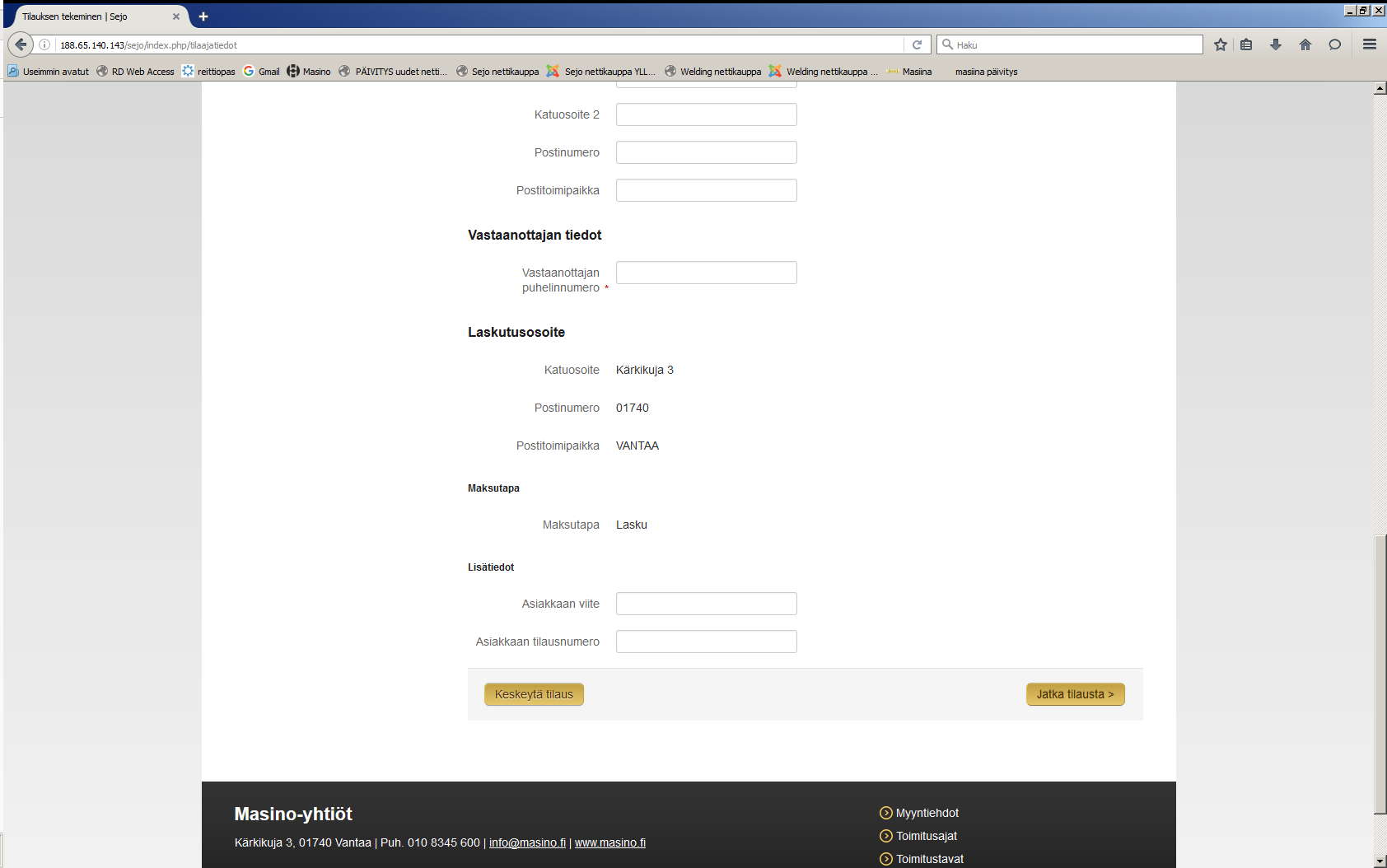
Task: Click the URL address bar
Action: click(478, 44)
